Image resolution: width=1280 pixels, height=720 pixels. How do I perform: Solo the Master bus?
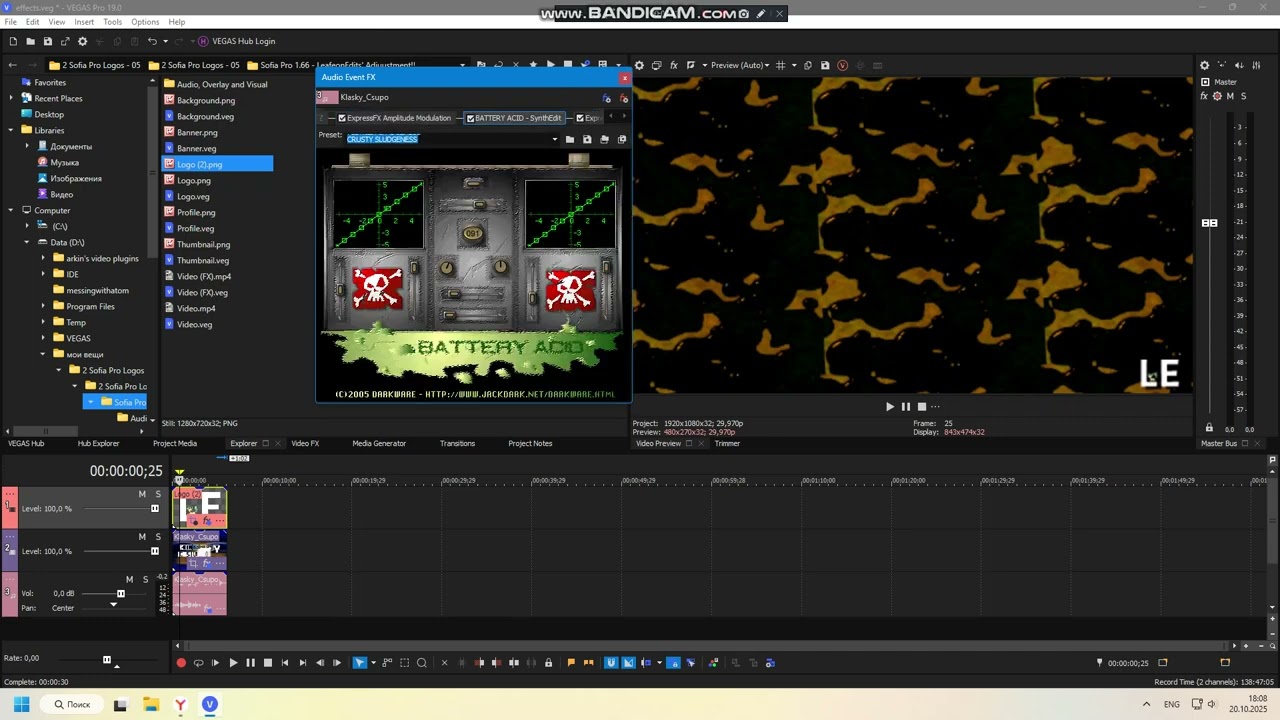(x=1243, y=96)
